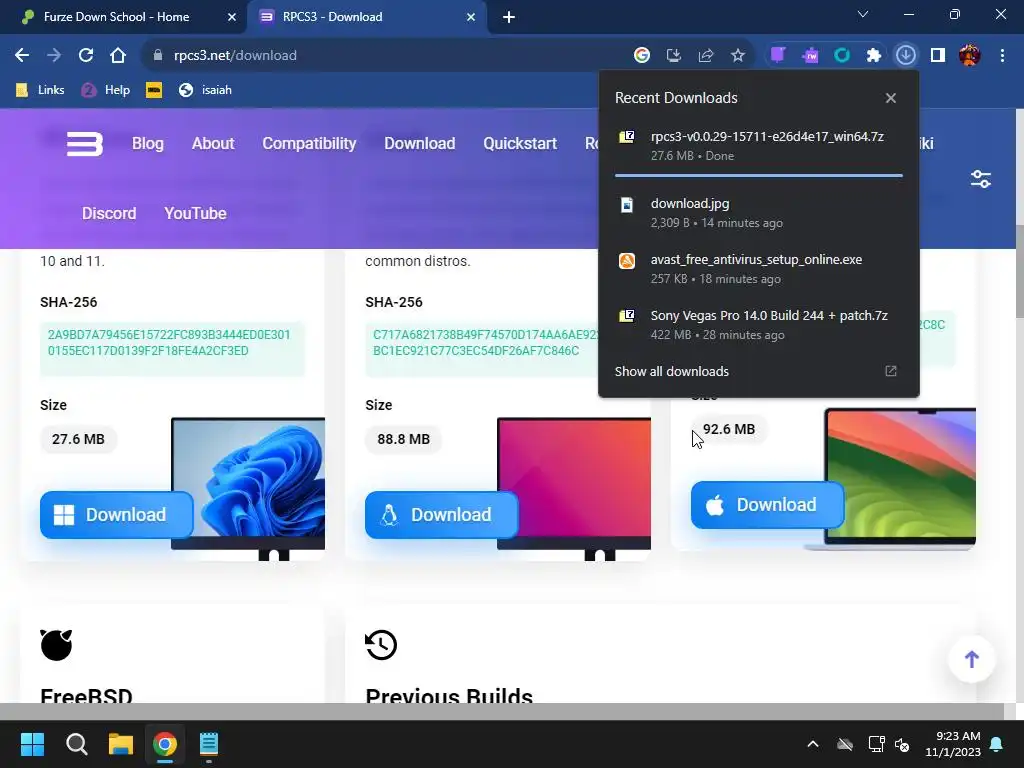Open Notepad from the taskbar
The image size is (1024, 768).
[209, 744]
